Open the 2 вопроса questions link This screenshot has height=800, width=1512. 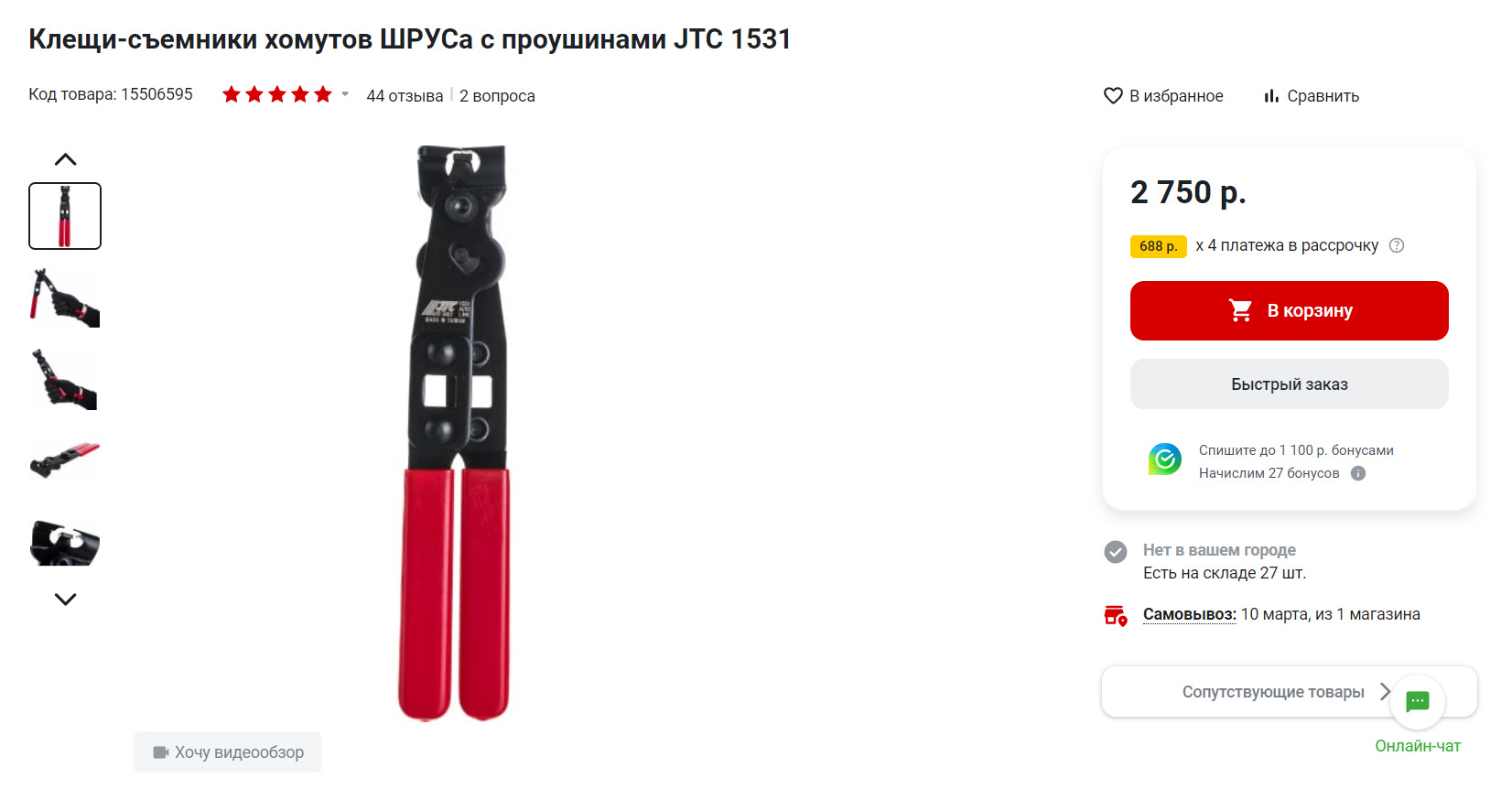click(497, 96)
